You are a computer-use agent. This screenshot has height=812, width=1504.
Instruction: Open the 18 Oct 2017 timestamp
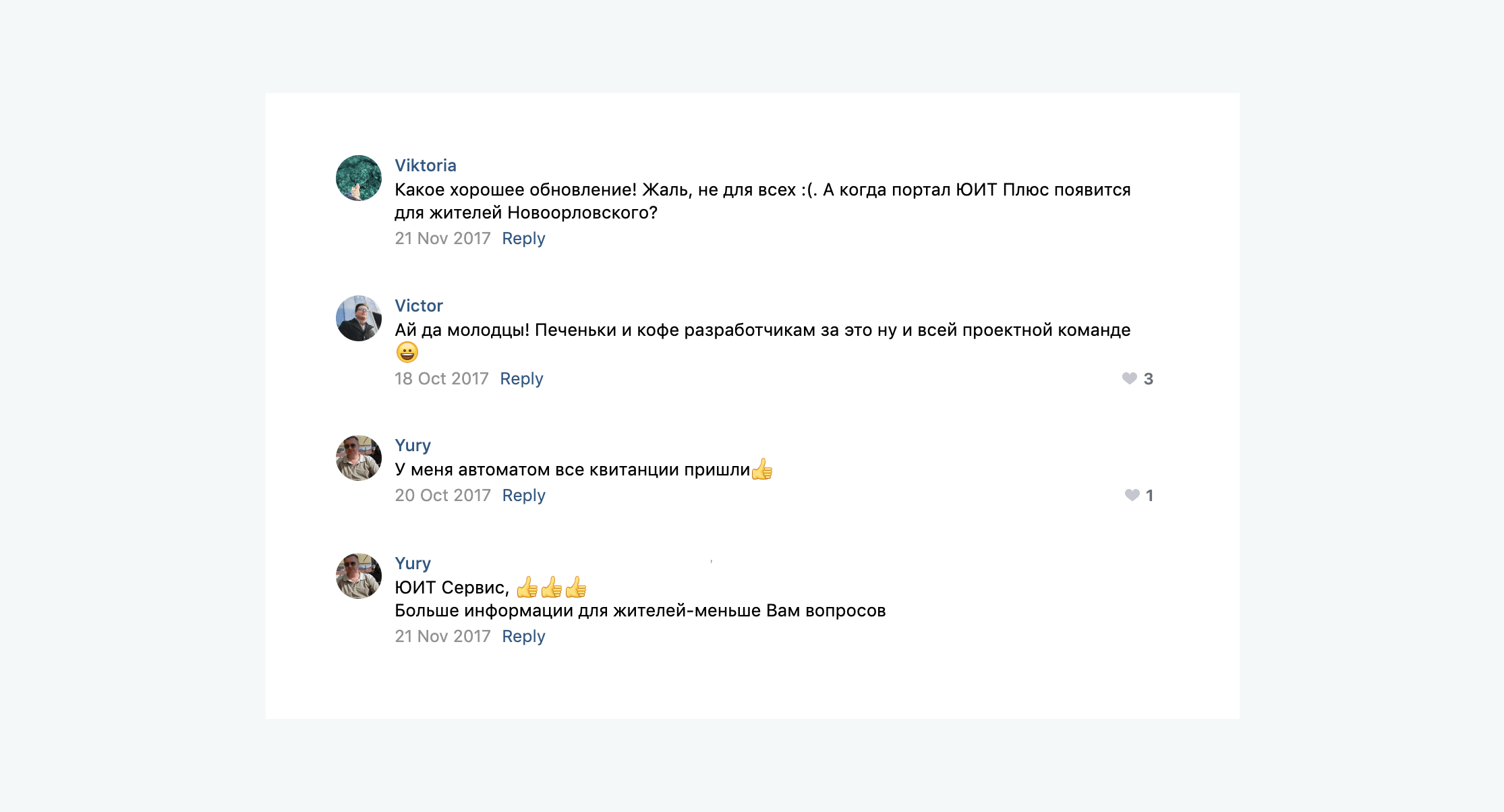pyautogui.click(x=442, y=378)
